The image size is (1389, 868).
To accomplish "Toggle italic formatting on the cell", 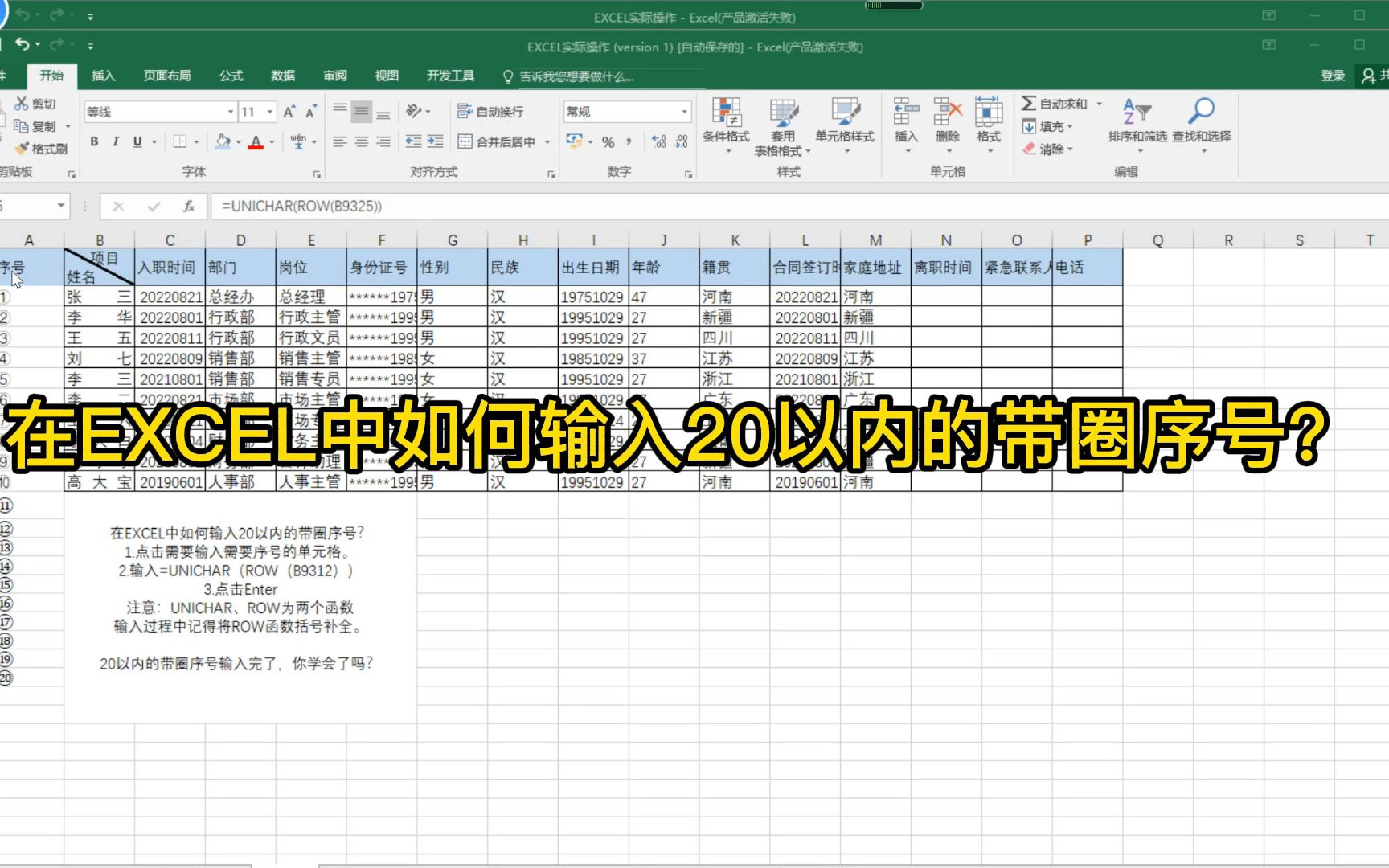I will pos(115,141).
